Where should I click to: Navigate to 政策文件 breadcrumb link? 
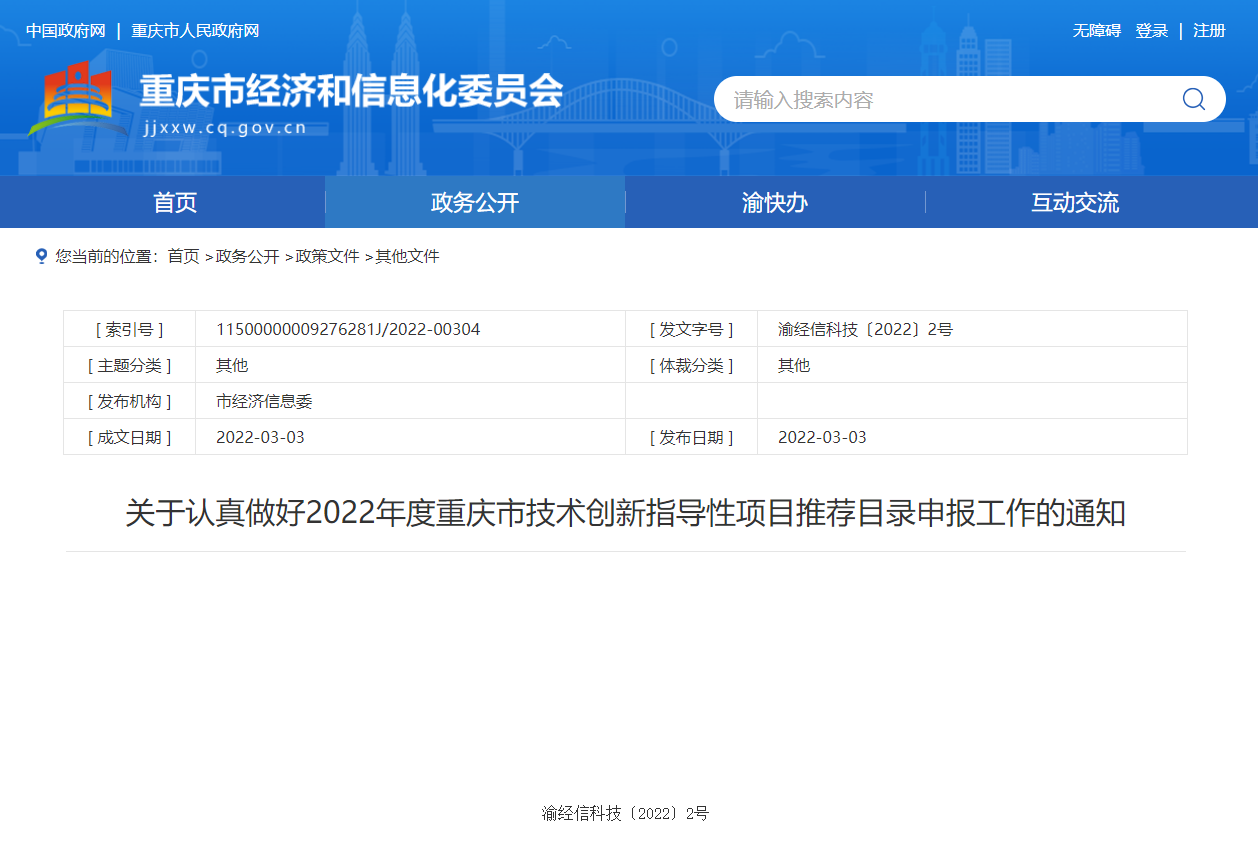[x=327, y=257]
